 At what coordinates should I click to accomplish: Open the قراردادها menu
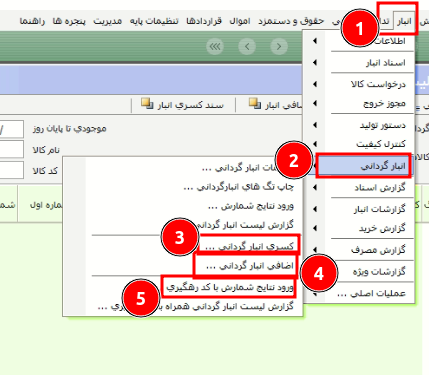(204, 21)
